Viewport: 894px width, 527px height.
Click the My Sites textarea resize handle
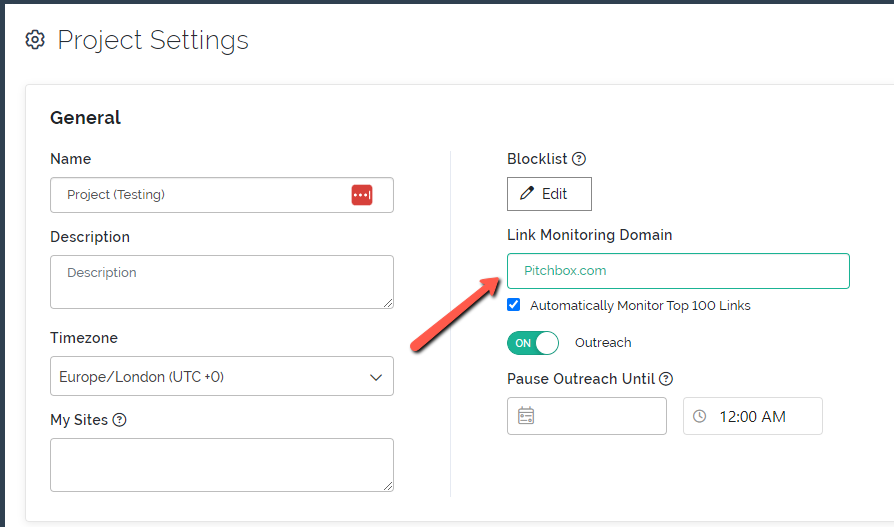pyautogui.click(x=388, y=486)
